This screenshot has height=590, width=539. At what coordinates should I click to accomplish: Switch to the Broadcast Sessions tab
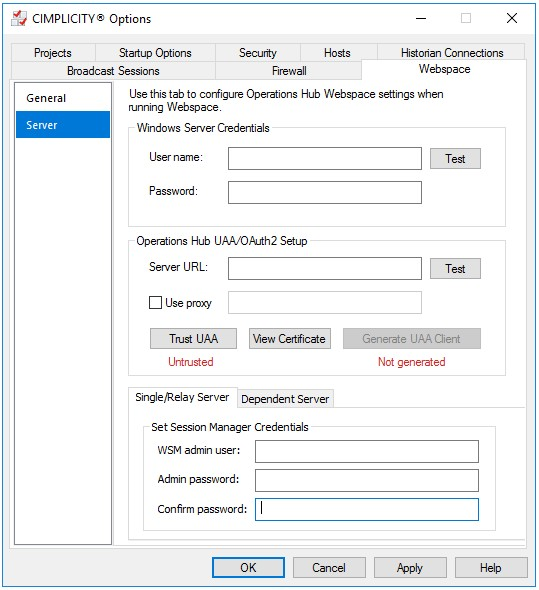tap(113, 71)
